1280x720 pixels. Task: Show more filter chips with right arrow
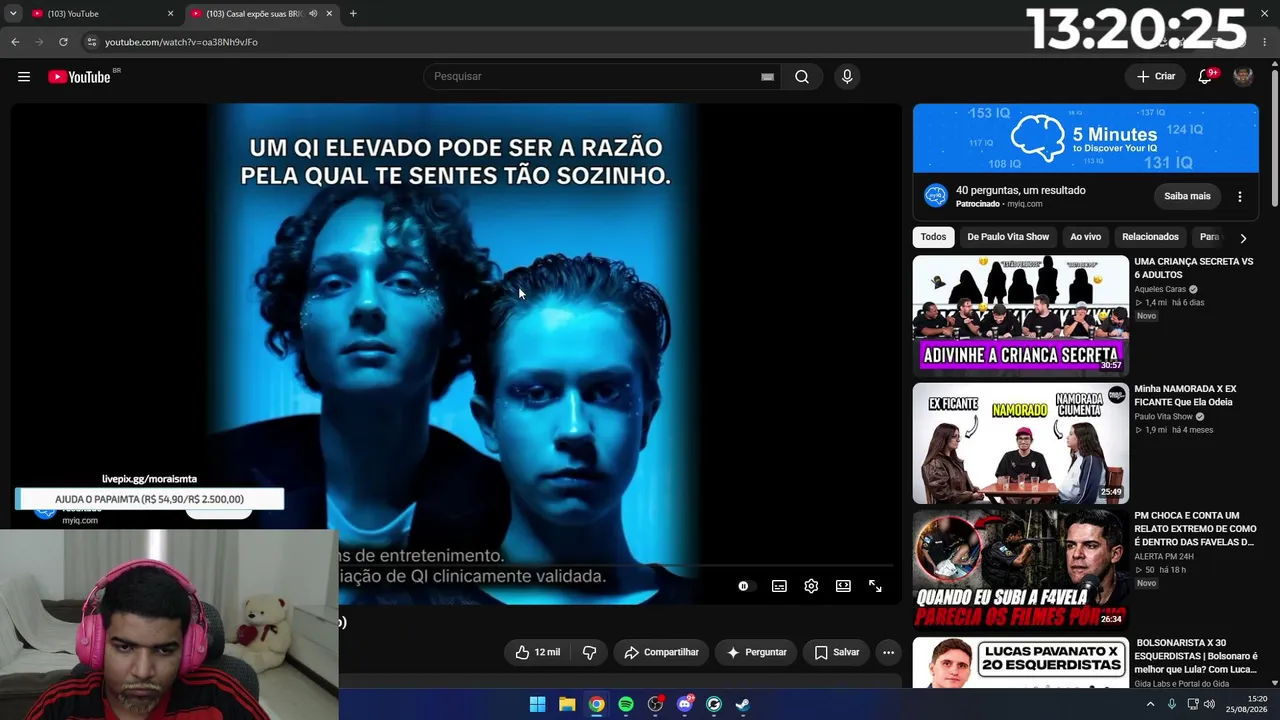1243,238
